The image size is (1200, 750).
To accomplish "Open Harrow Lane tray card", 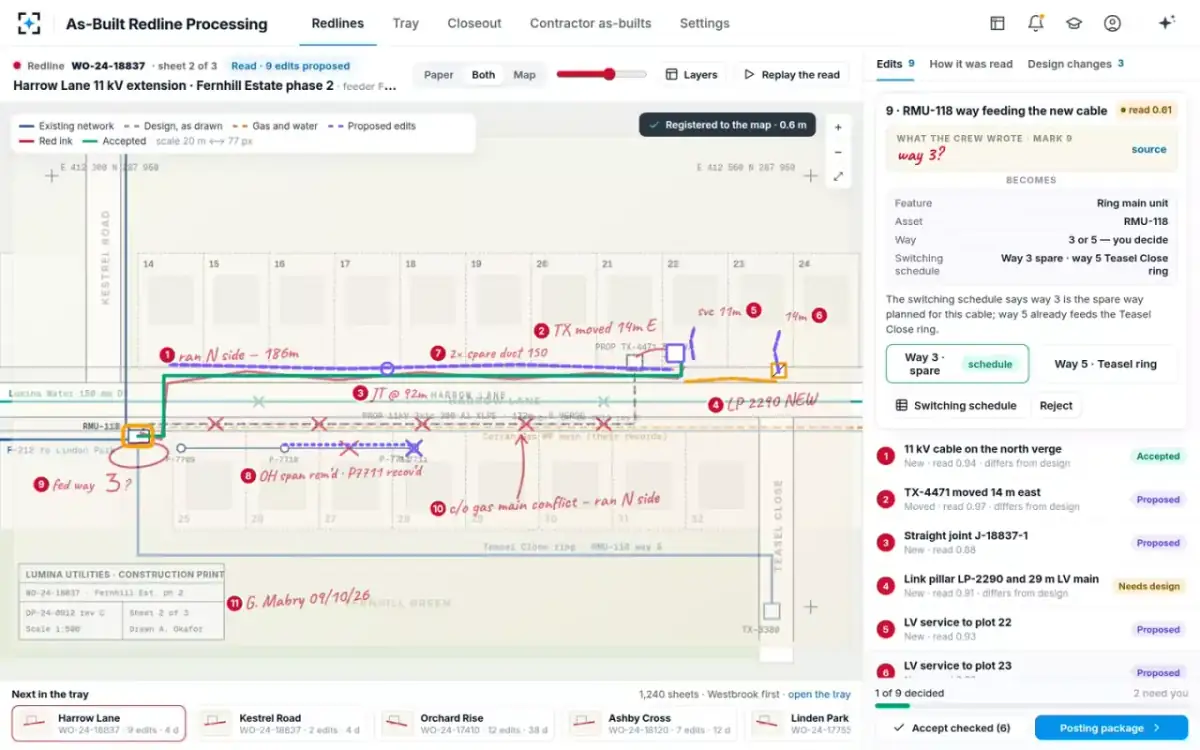I will click(98, 724).
